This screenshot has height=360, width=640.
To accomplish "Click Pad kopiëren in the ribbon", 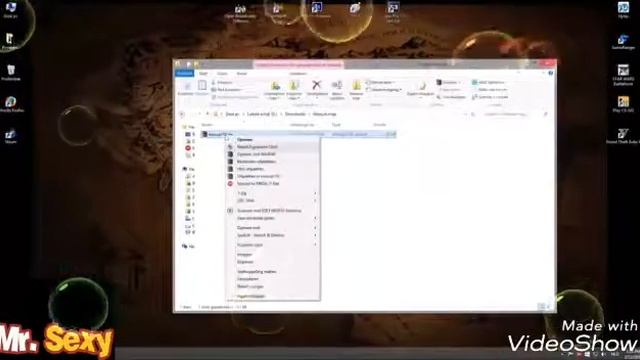I will point(227,90).
